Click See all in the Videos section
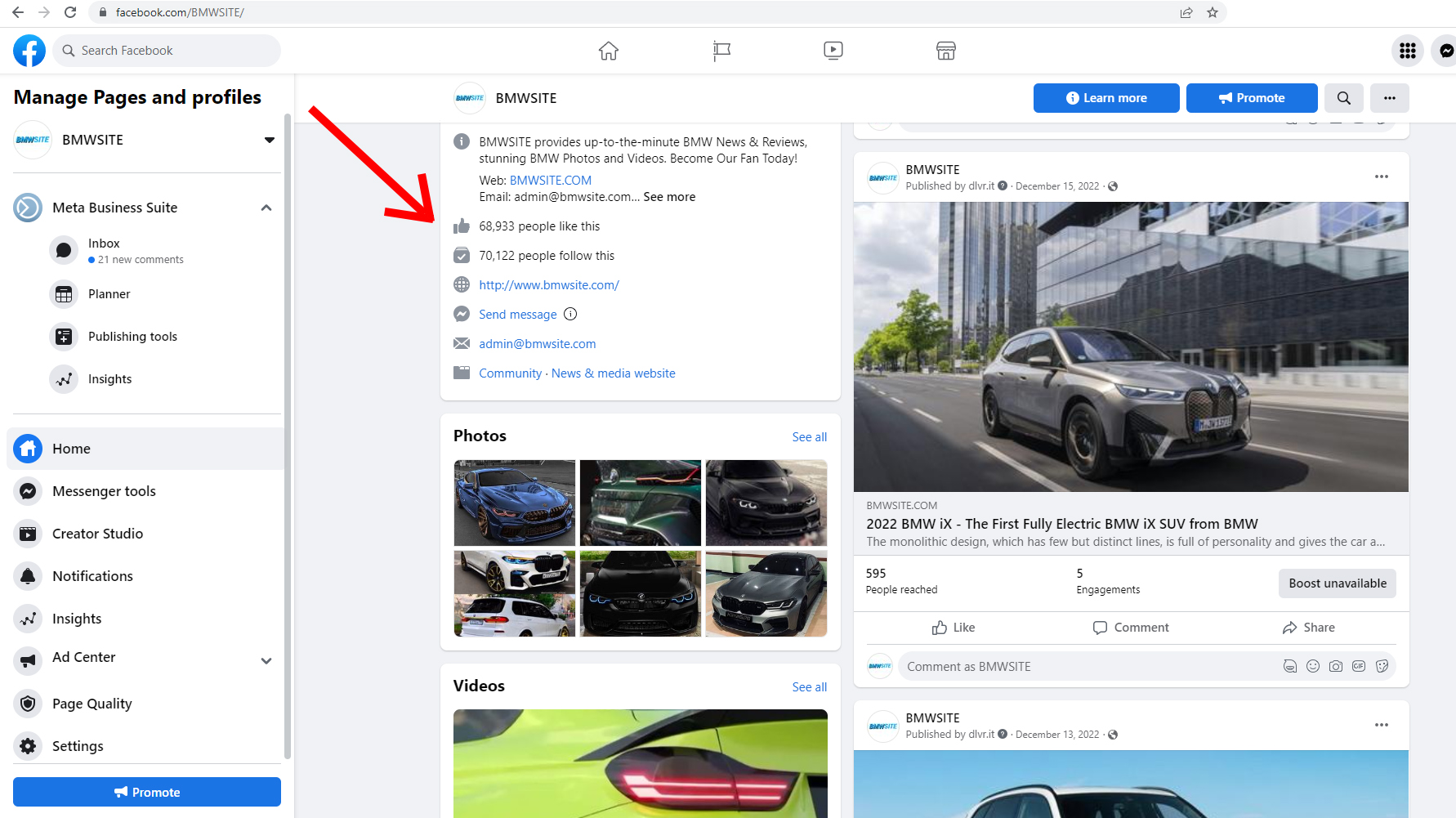The image size is (1456, 818). tap(809, 687)
